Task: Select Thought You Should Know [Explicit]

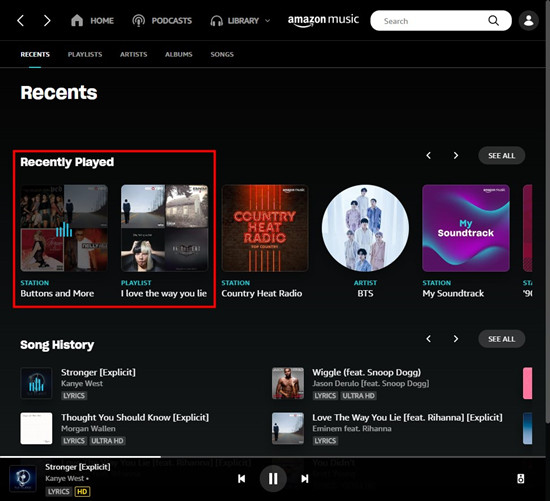Action: [x=135, y=418]
